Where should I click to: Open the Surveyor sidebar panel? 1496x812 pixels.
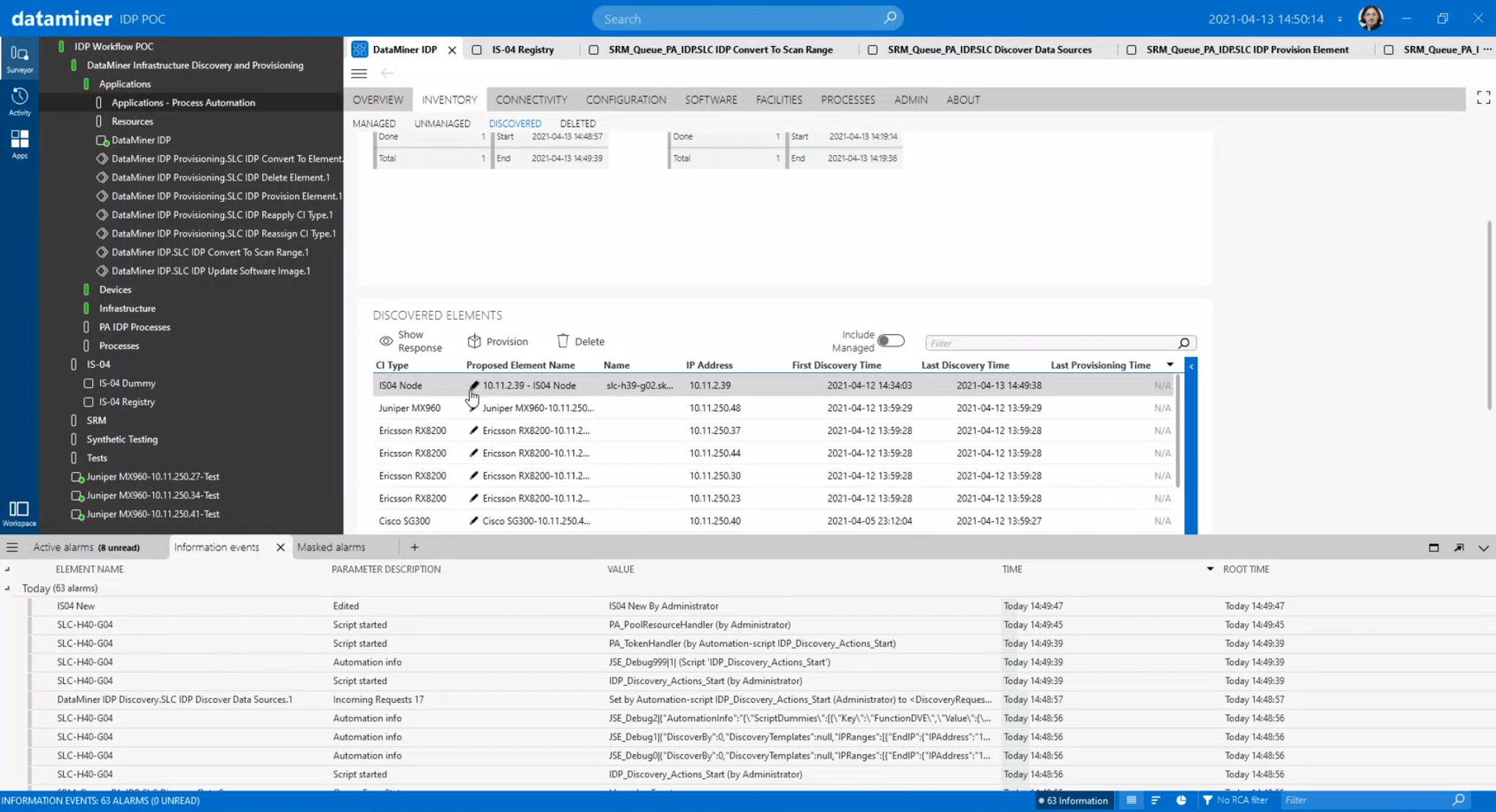click(x=20, y=59)
